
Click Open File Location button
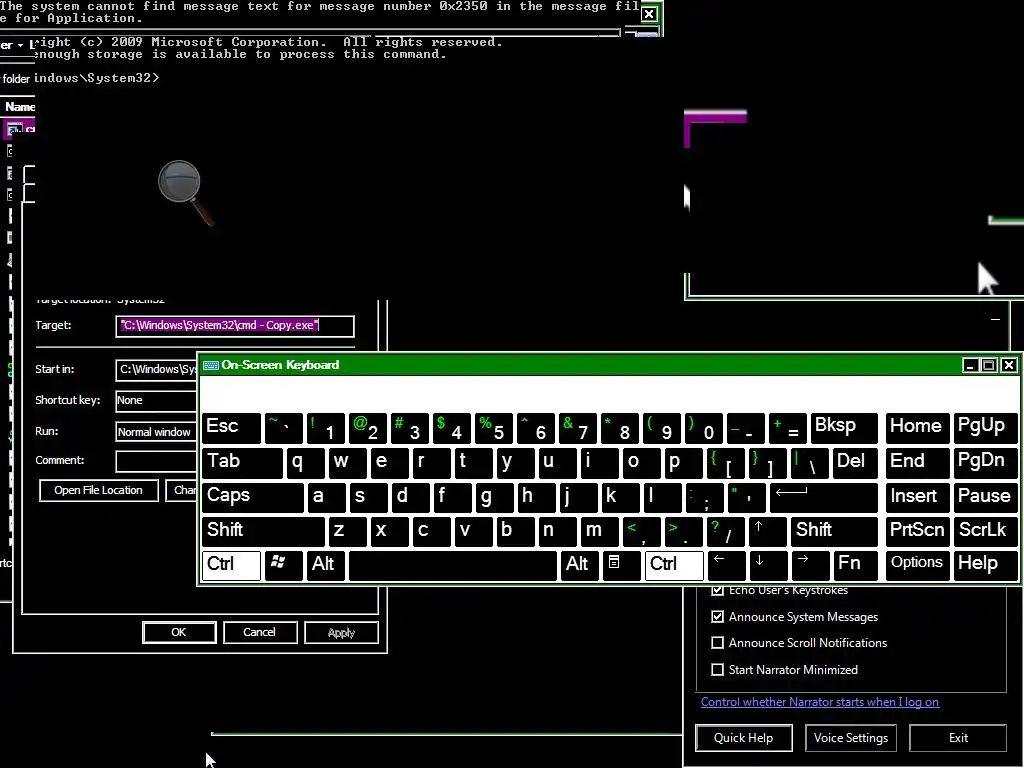coord(99,490)
